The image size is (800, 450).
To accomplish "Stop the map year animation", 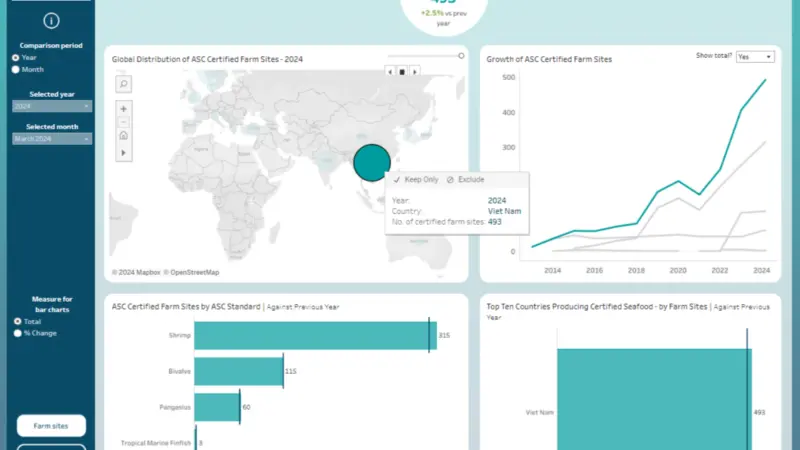I will click(x=402, y=72).
